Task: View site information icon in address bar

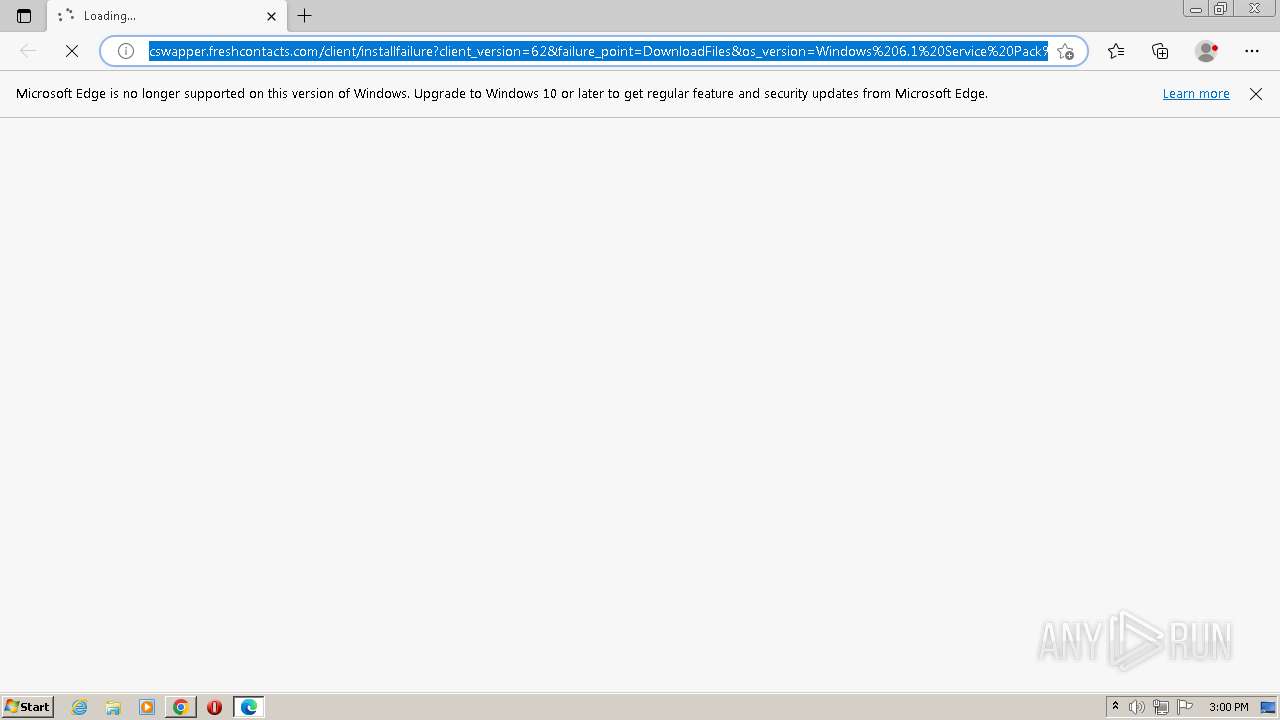Action: 126,51
